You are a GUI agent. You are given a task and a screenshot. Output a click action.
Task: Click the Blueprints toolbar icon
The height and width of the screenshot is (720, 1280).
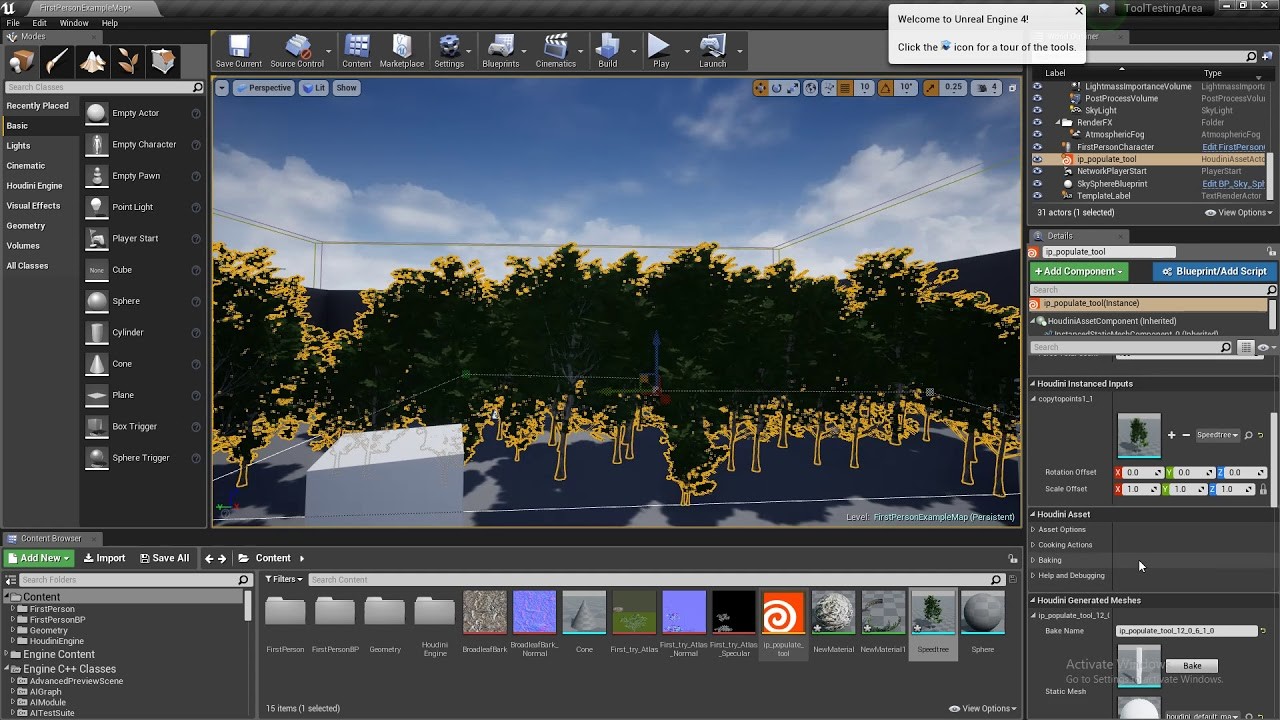(x=500, y=50)
